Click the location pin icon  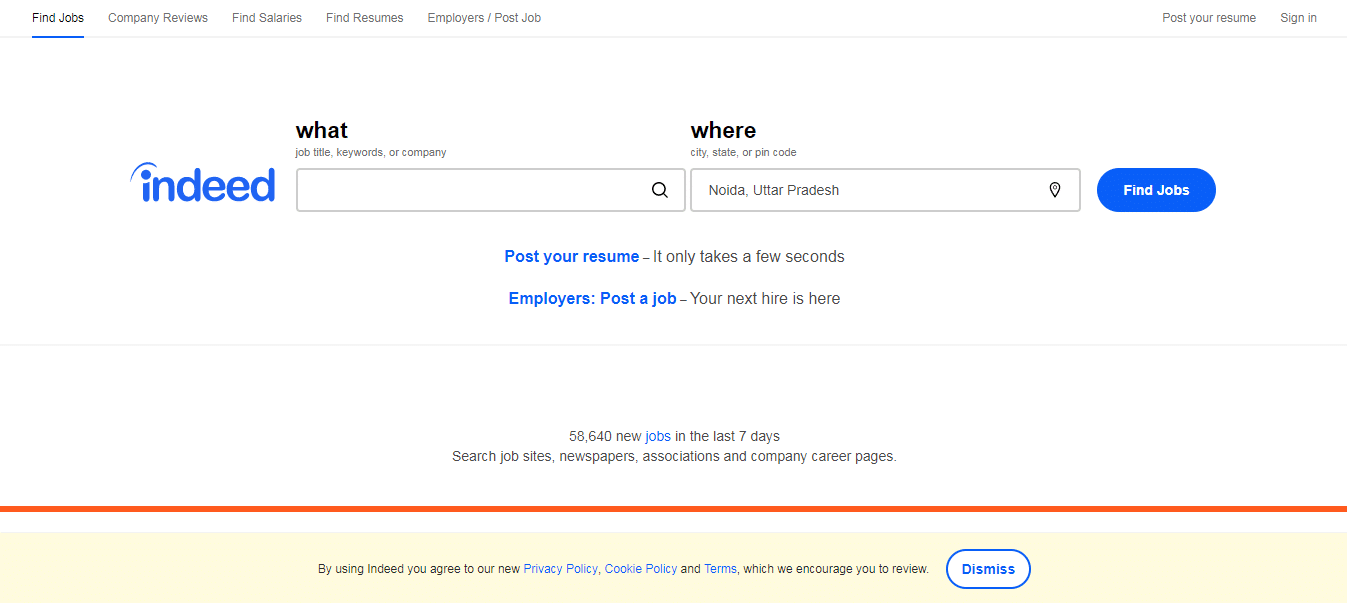[1054, 190]
